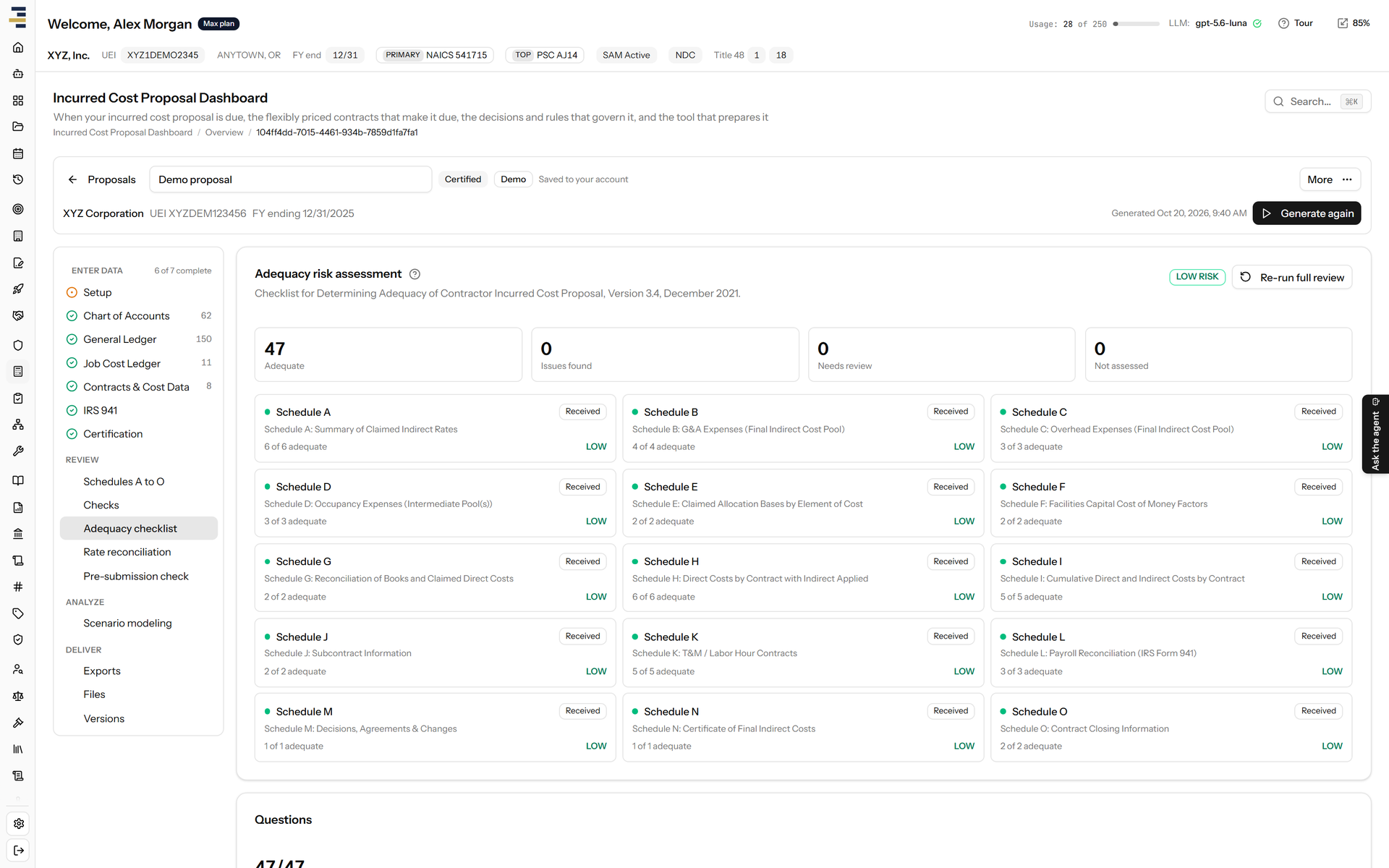
Task: Select the calculator icon in sidebar
Action: [x=18, y=371]
